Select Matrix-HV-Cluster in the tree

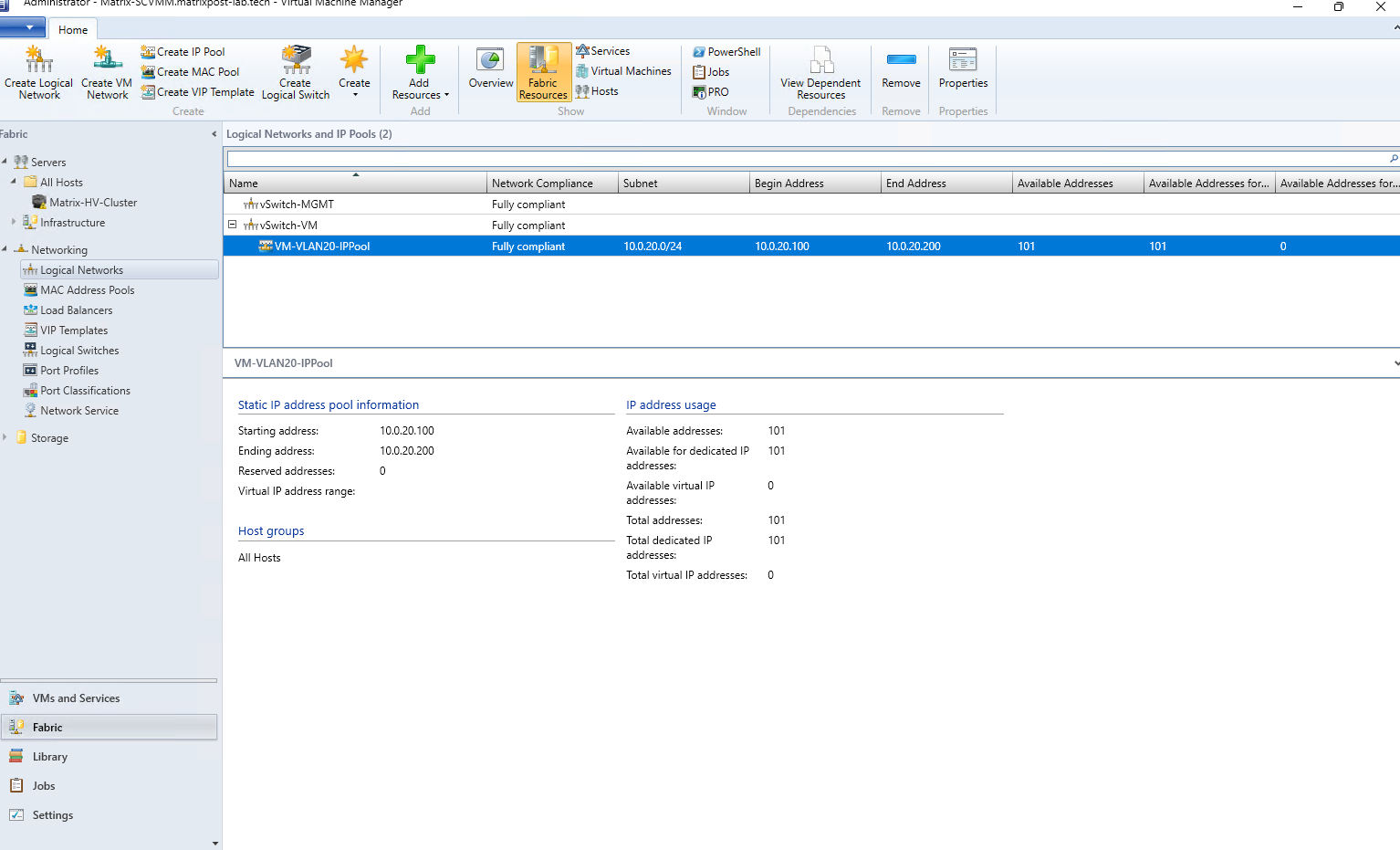click(x=85, y=203)
